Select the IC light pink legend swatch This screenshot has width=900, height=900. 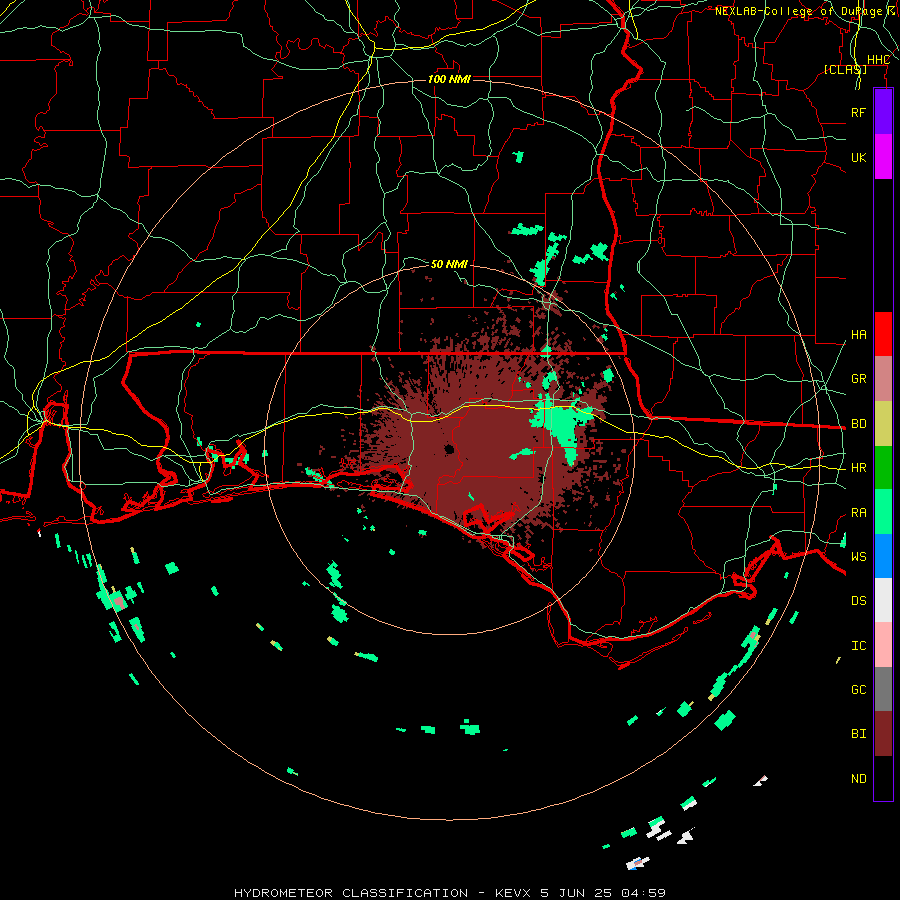[x=883, y=645]
